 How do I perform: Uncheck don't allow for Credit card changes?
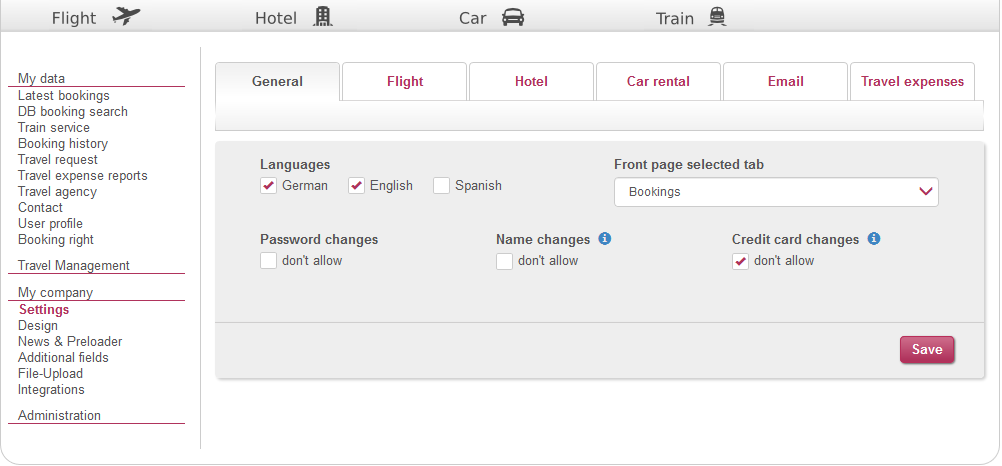pos(740,261)
